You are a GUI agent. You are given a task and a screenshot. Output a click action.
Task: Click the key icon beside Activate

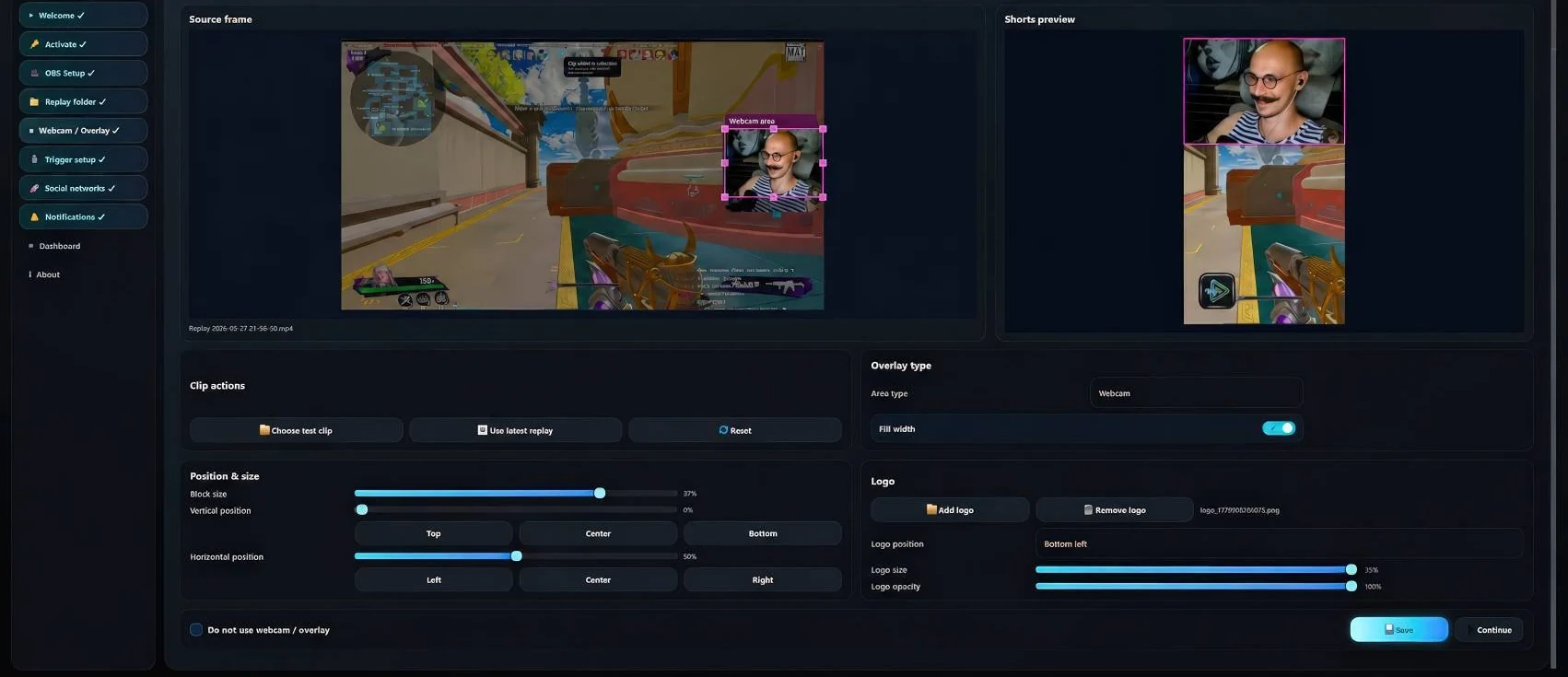tap(34, 44)
